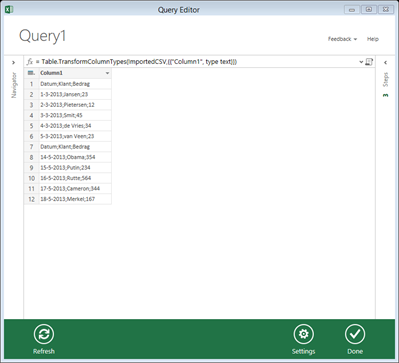Click the table icon beside the Column1 header
Image resolution: width=399 pixels, height=363 pixels.
pyautogui.click(x=31, y=73)
